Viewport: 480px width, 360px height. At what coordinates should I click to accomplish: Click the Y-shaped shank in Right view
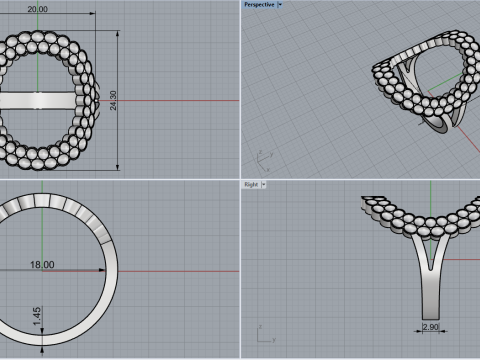coord(431,277)
